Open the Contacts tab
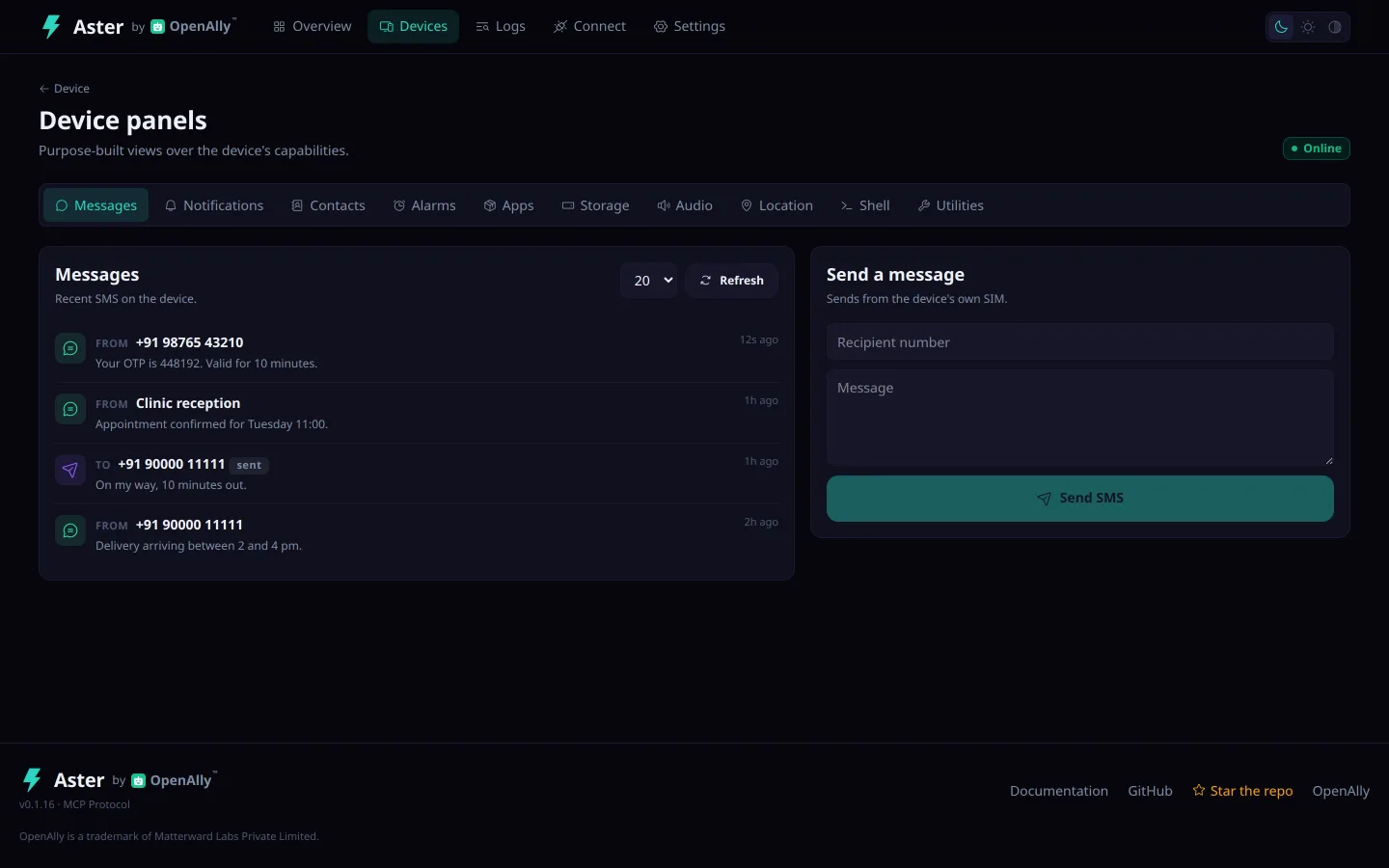The width and height of the screenshot is (1389, 868). [x=328, y=205]
